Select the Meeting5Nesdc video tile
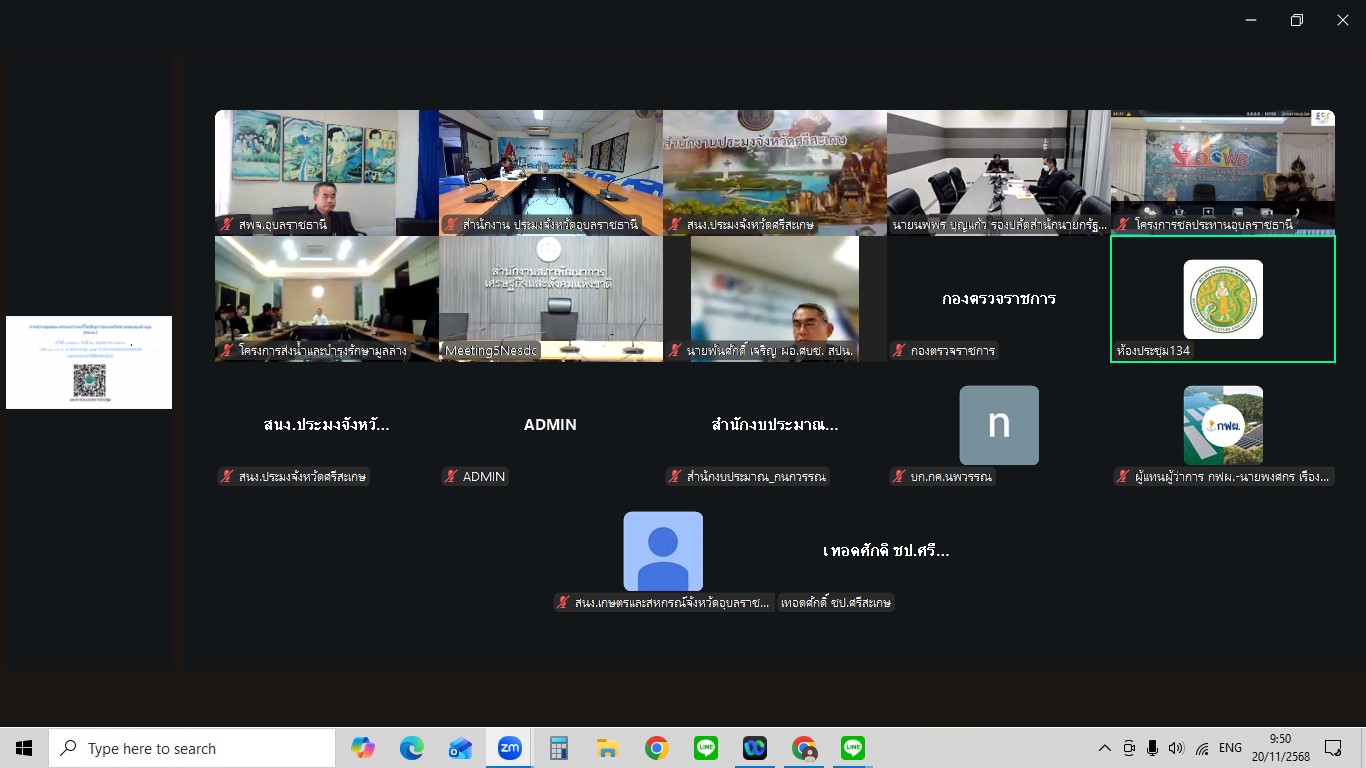This screenshot has width=1366, height=768. coord(550,298)
